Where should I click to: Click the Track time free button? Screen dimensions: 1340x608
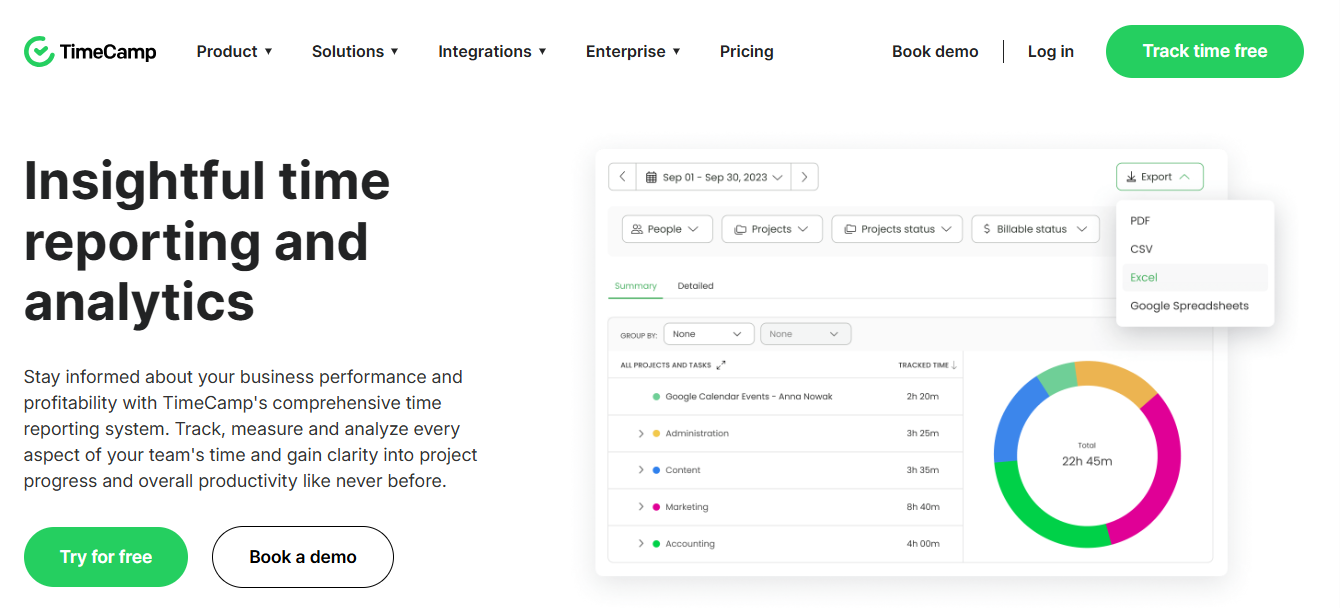1205,51
